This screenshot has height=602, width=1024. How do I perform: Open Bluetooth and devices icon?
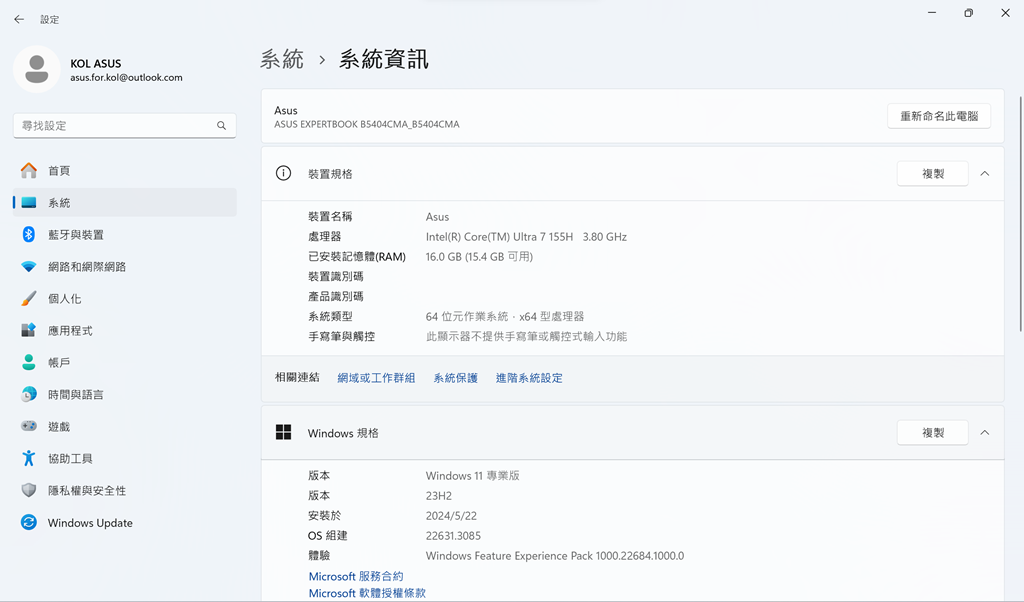coord(29,235)
